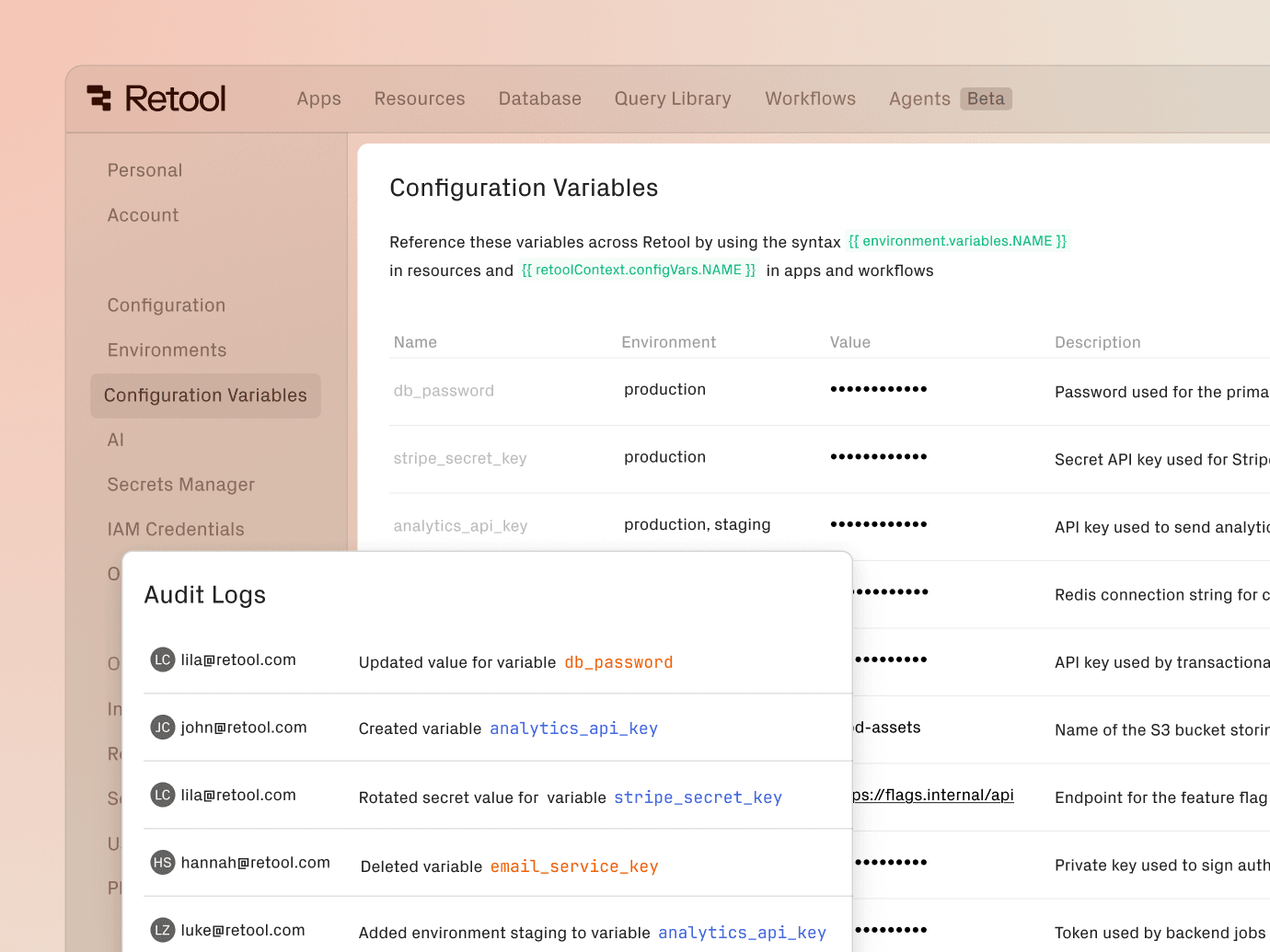Image resolution: width=1270 pixels, height=952 pixels.
Task: Select the stripe_secret_key name cell in table
Action: 460,458
